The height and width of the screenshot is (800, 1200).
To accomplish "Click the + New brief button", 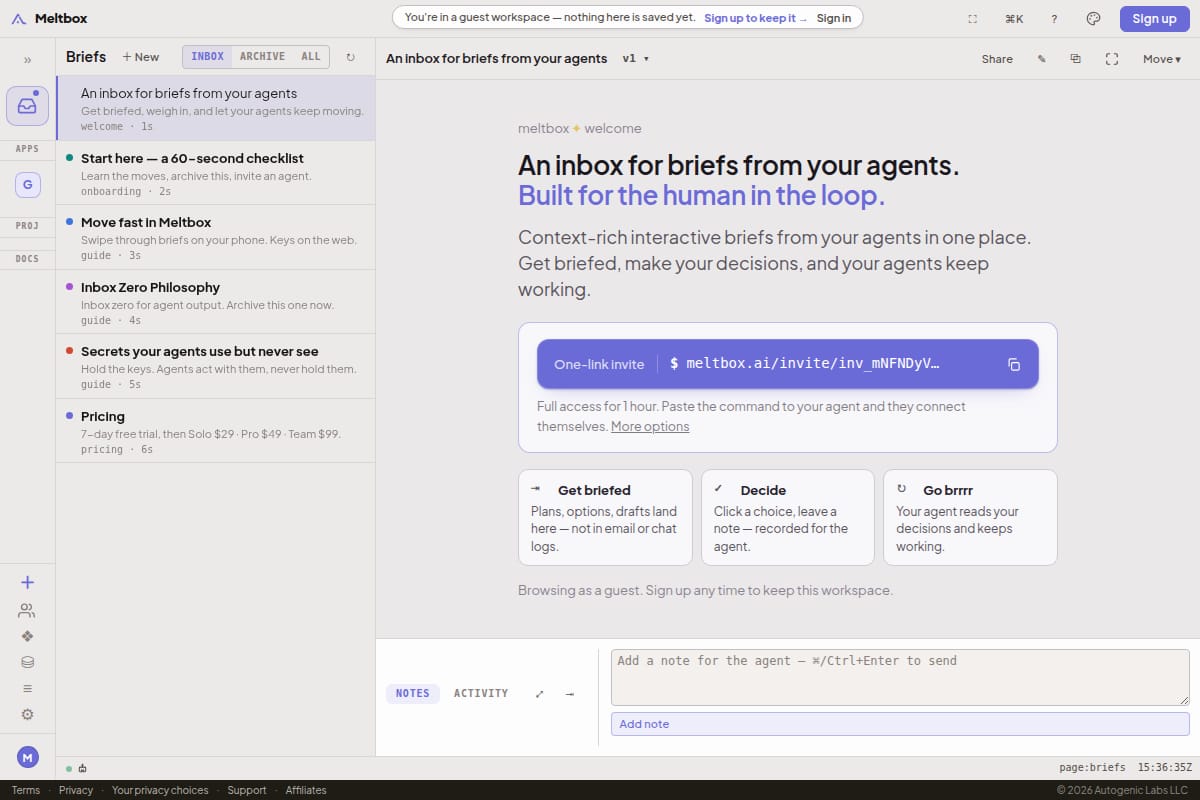I will (141, 57).
